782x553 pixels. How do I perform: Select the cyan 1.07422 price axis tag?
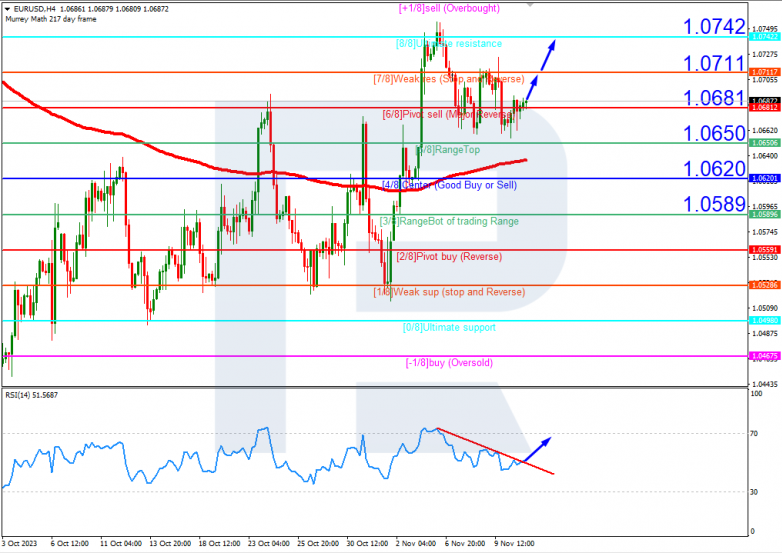coord(765,37)
